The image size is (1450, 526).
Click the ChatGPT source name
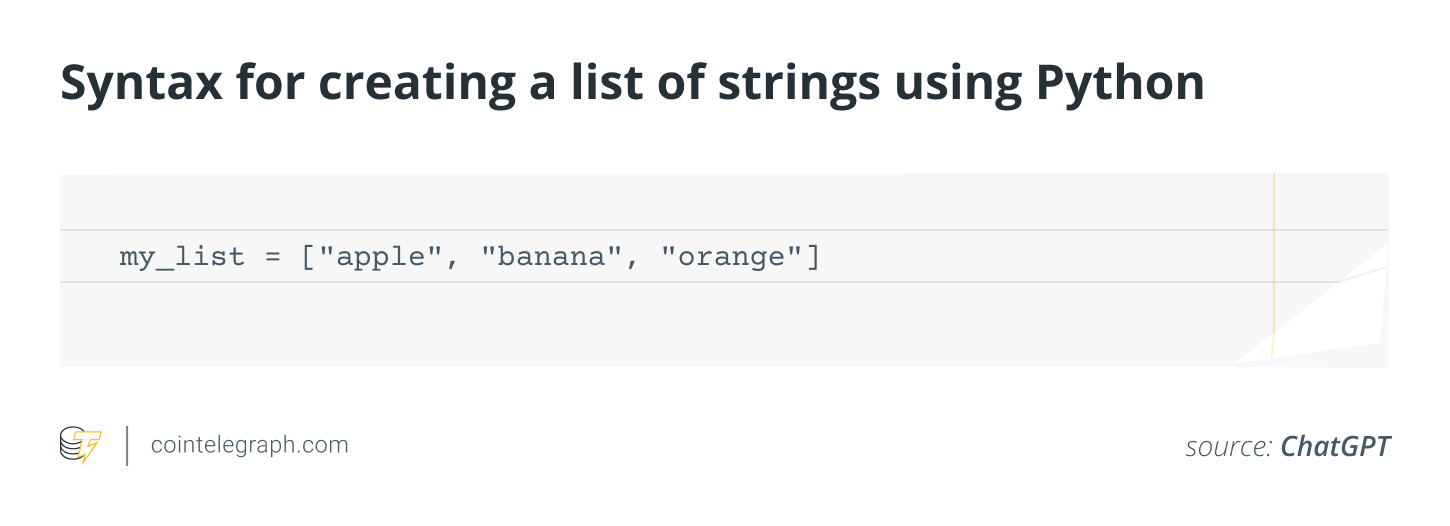[x=1335, y=446]
